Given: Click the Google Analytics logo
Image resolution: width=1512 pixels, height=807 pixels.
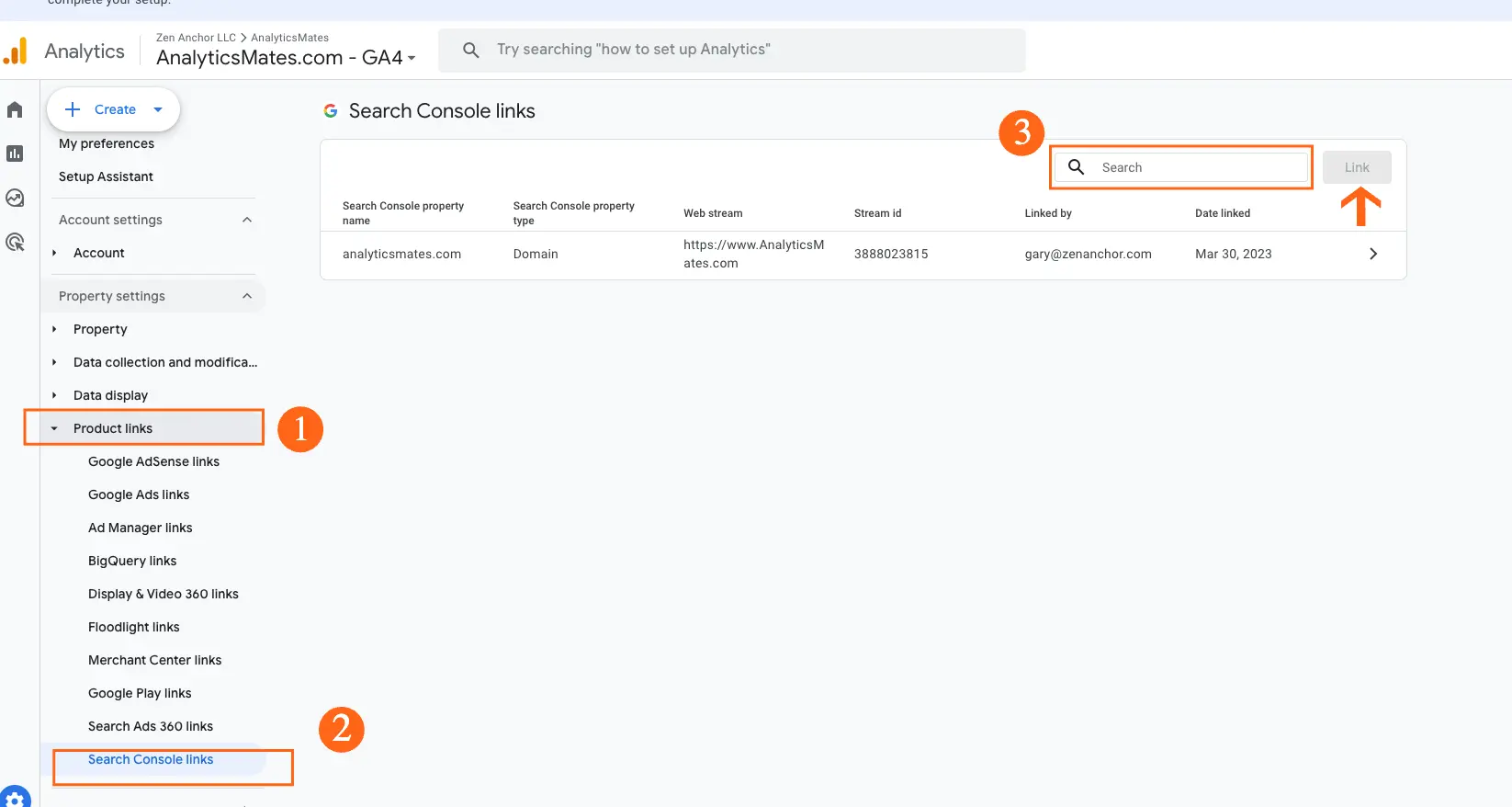Looking at the screenshot, I should coord(16,51).
